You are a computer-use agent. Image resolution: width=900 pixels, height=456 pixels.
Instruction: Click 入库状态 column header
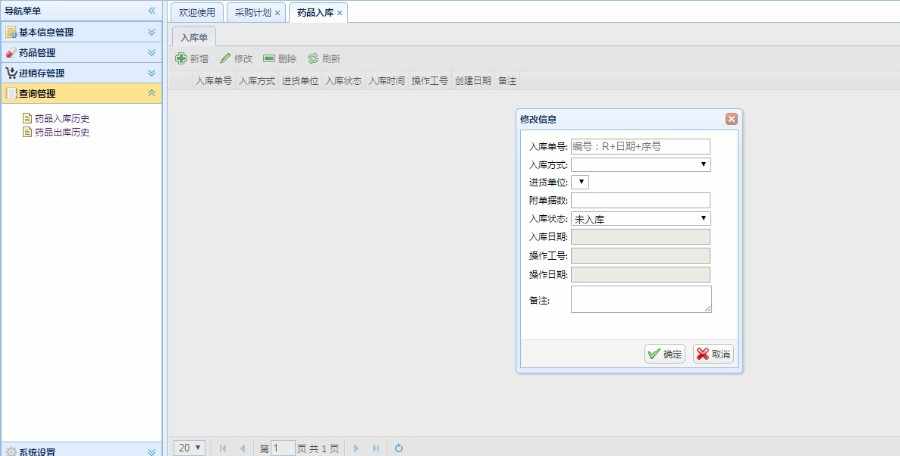[343, 81]
